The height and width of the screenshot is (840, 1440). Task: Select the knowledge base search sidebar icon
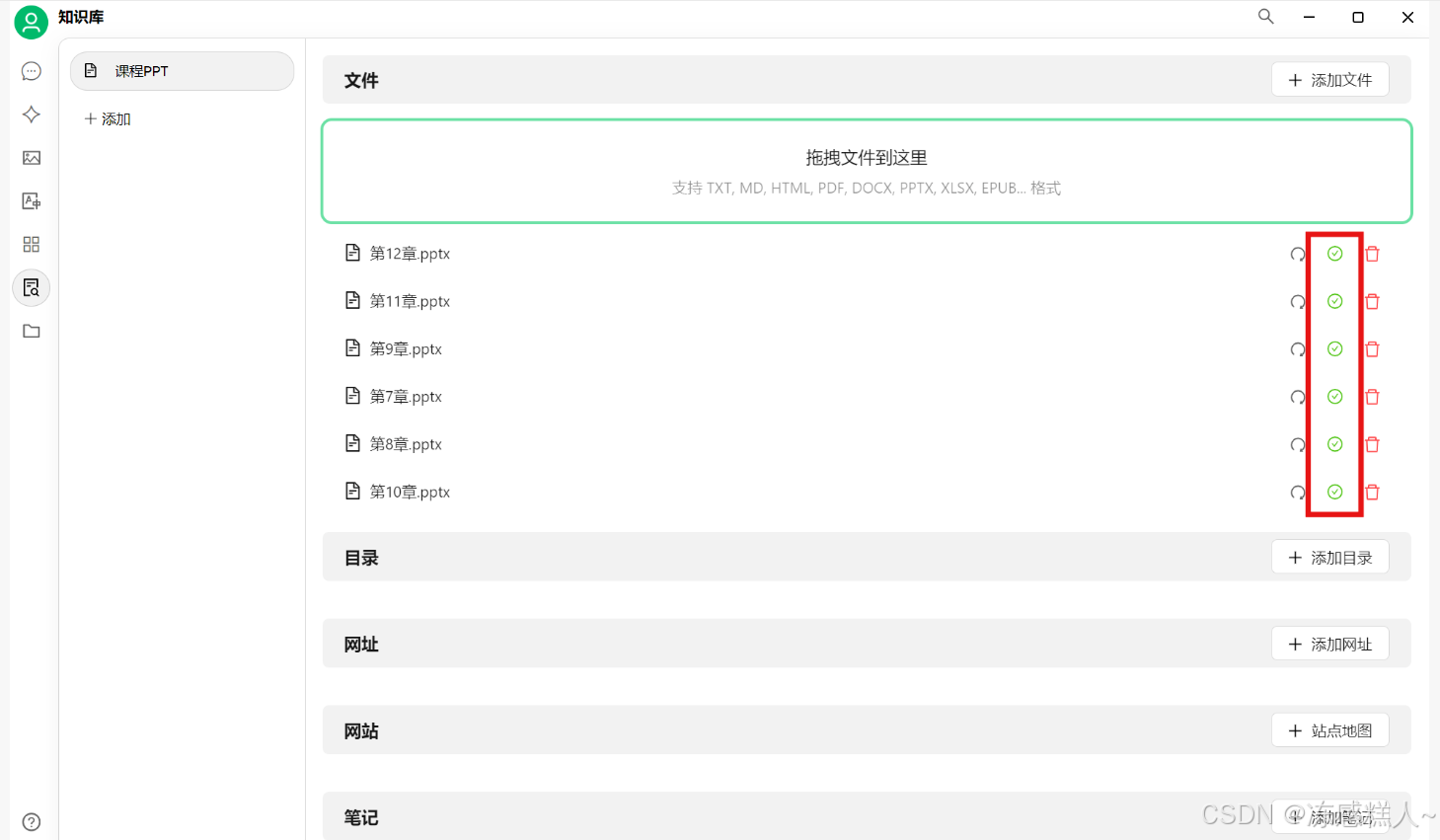31,287
